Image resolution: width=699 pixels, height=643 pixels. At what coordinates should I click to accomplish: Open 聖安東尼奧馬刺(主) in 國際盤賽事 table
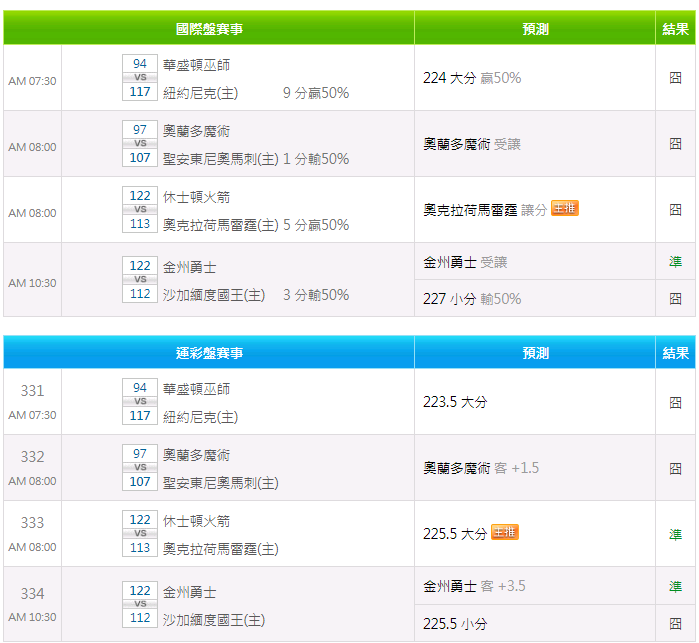pos(221,159)
